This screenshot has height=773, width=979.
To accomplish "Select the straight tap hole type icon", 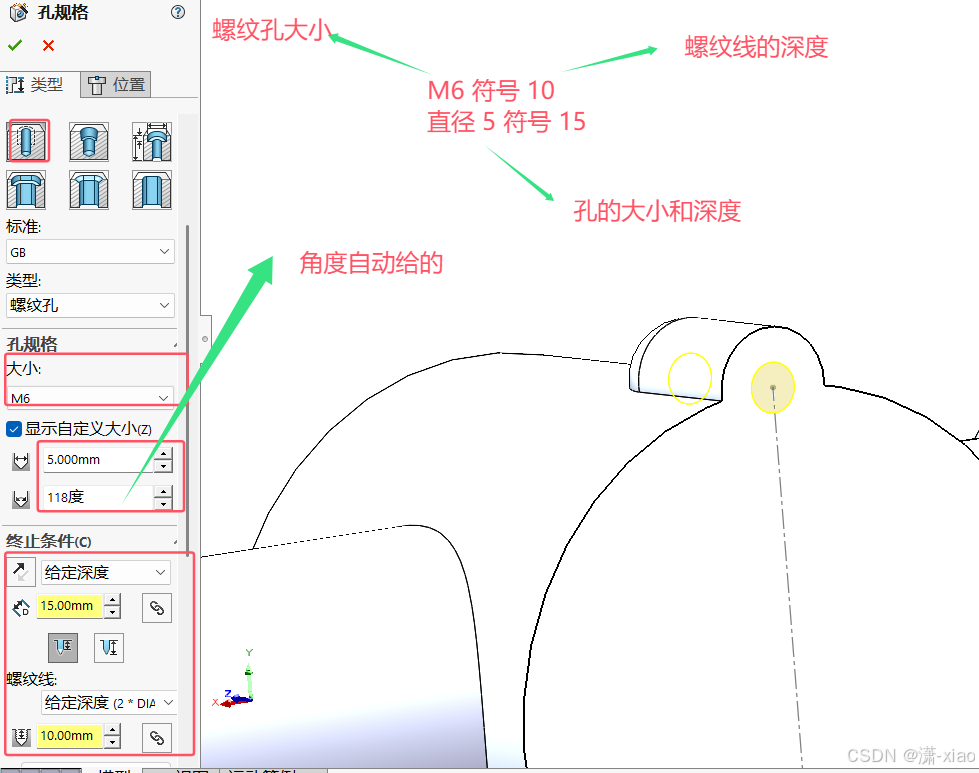I will tap(27, 141).
